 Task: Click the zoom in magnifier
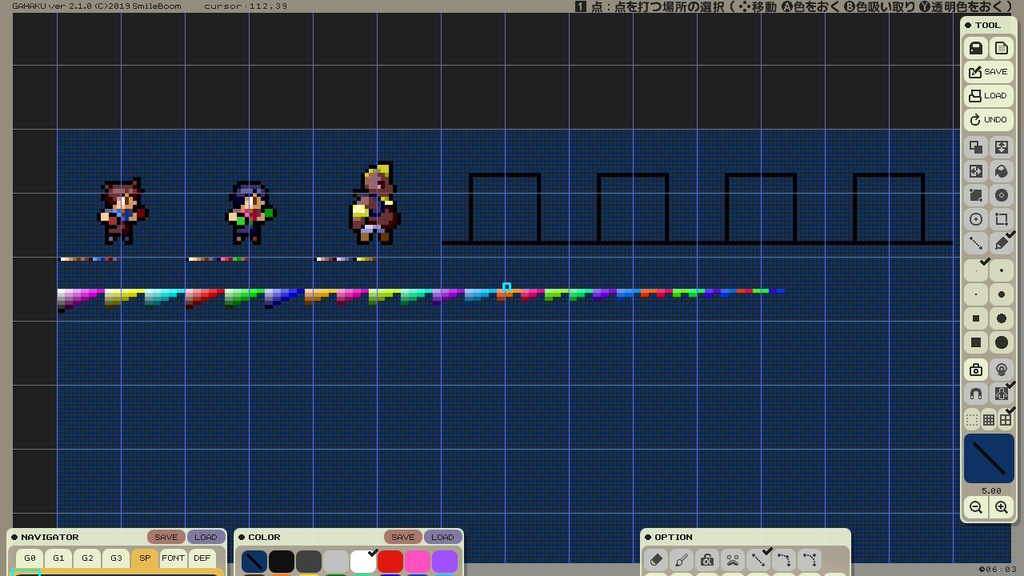[x=1001, y=507]
